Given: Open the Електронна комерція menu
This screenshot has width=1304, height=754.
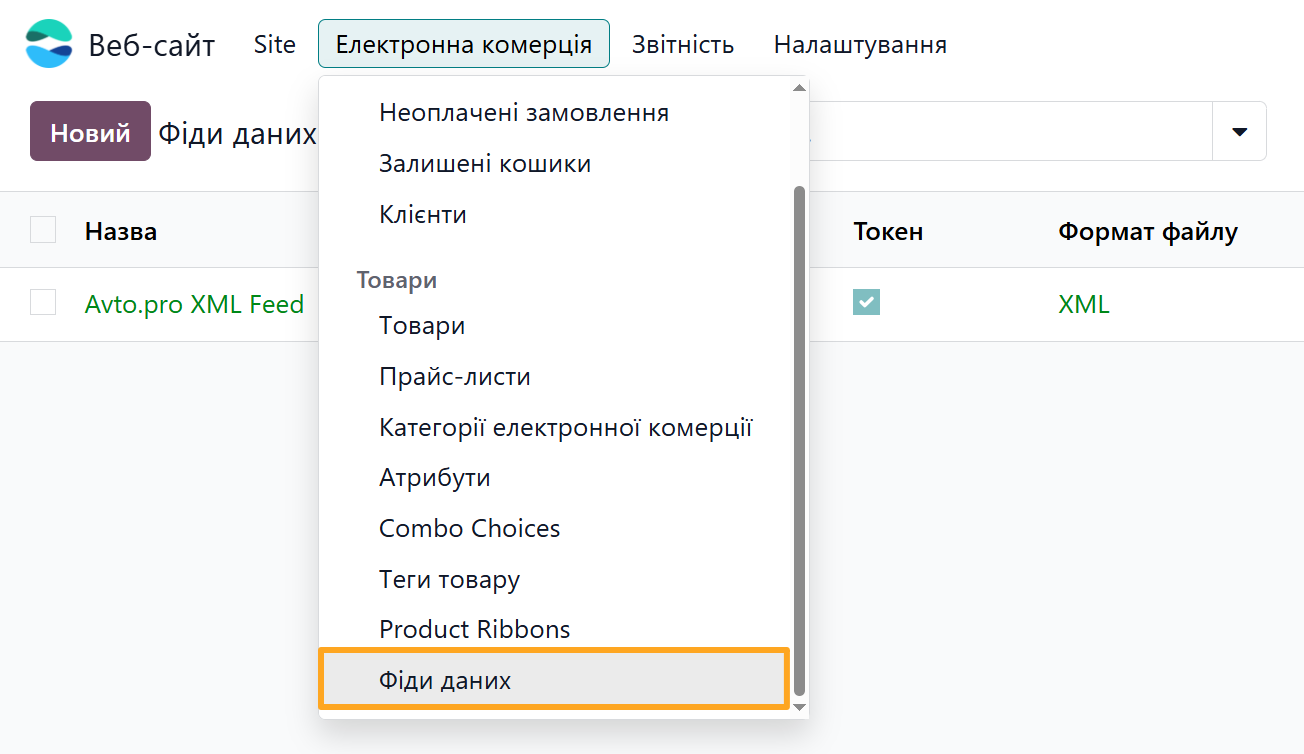Looking at the screenshot, I should click(463, 43).
